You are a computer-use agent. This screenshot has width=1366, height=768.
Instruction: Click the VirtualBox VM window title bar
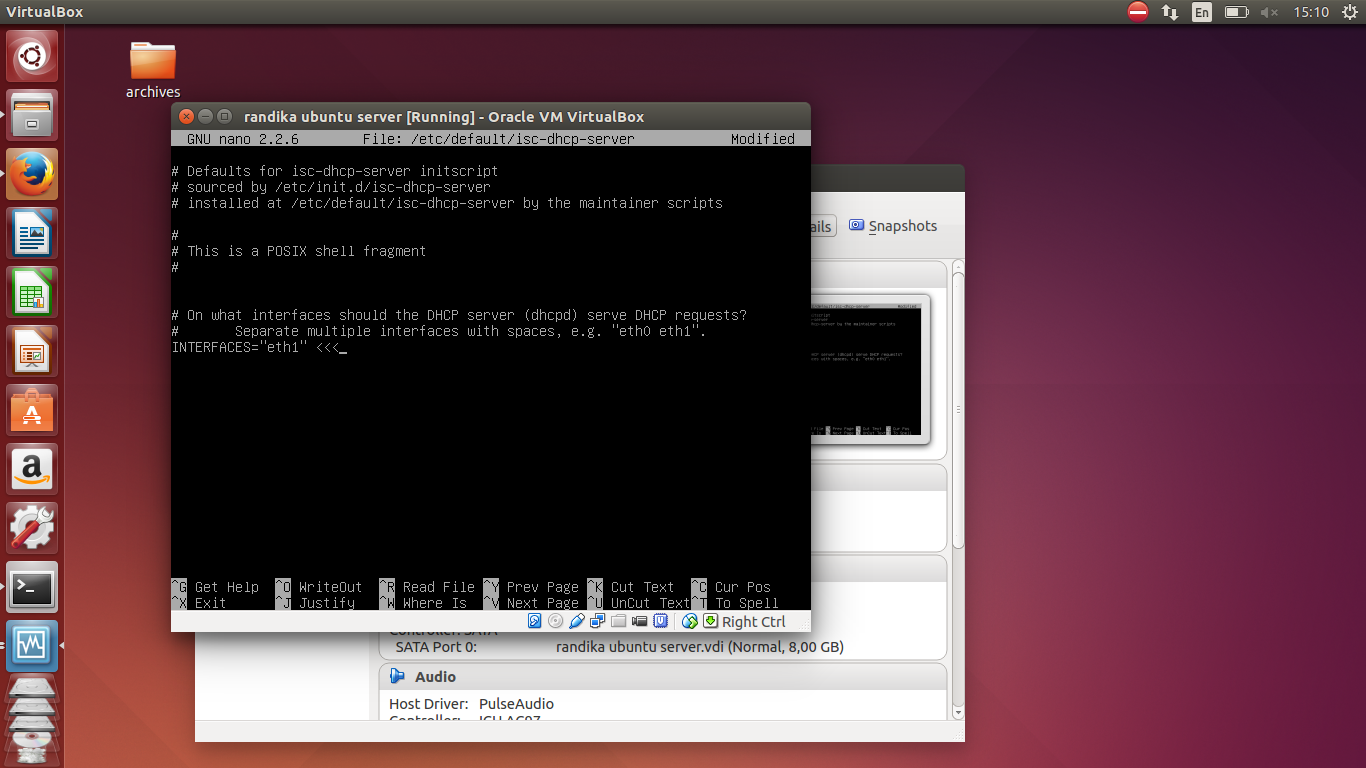tap(491, 116)
